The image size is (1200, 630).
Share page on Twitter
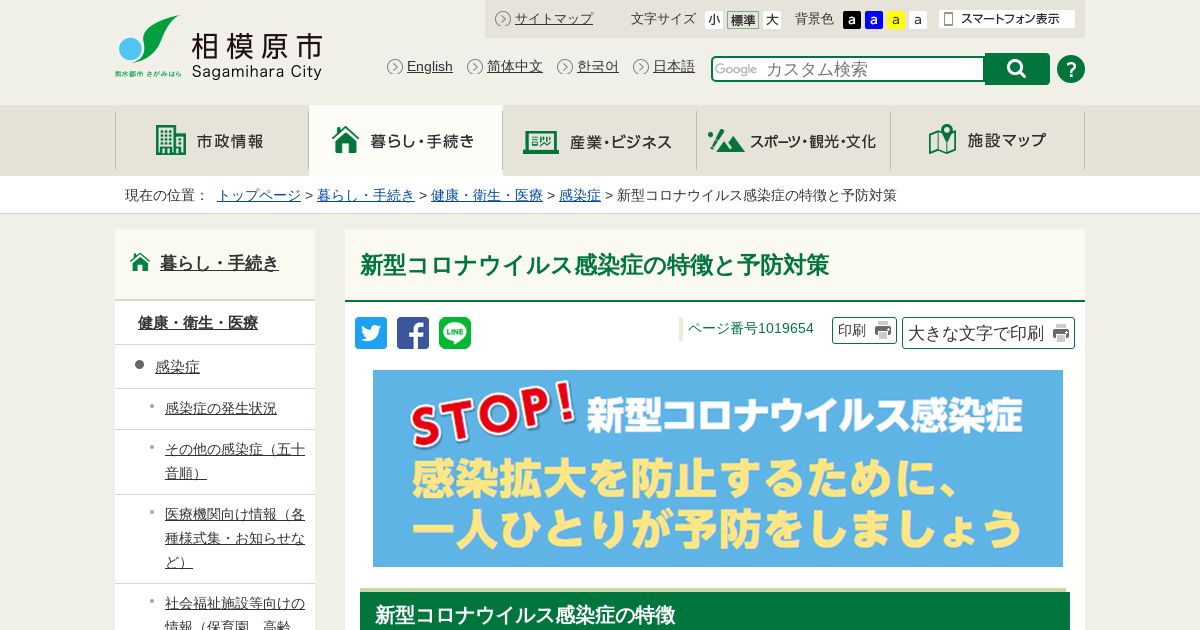coord(371,333)
